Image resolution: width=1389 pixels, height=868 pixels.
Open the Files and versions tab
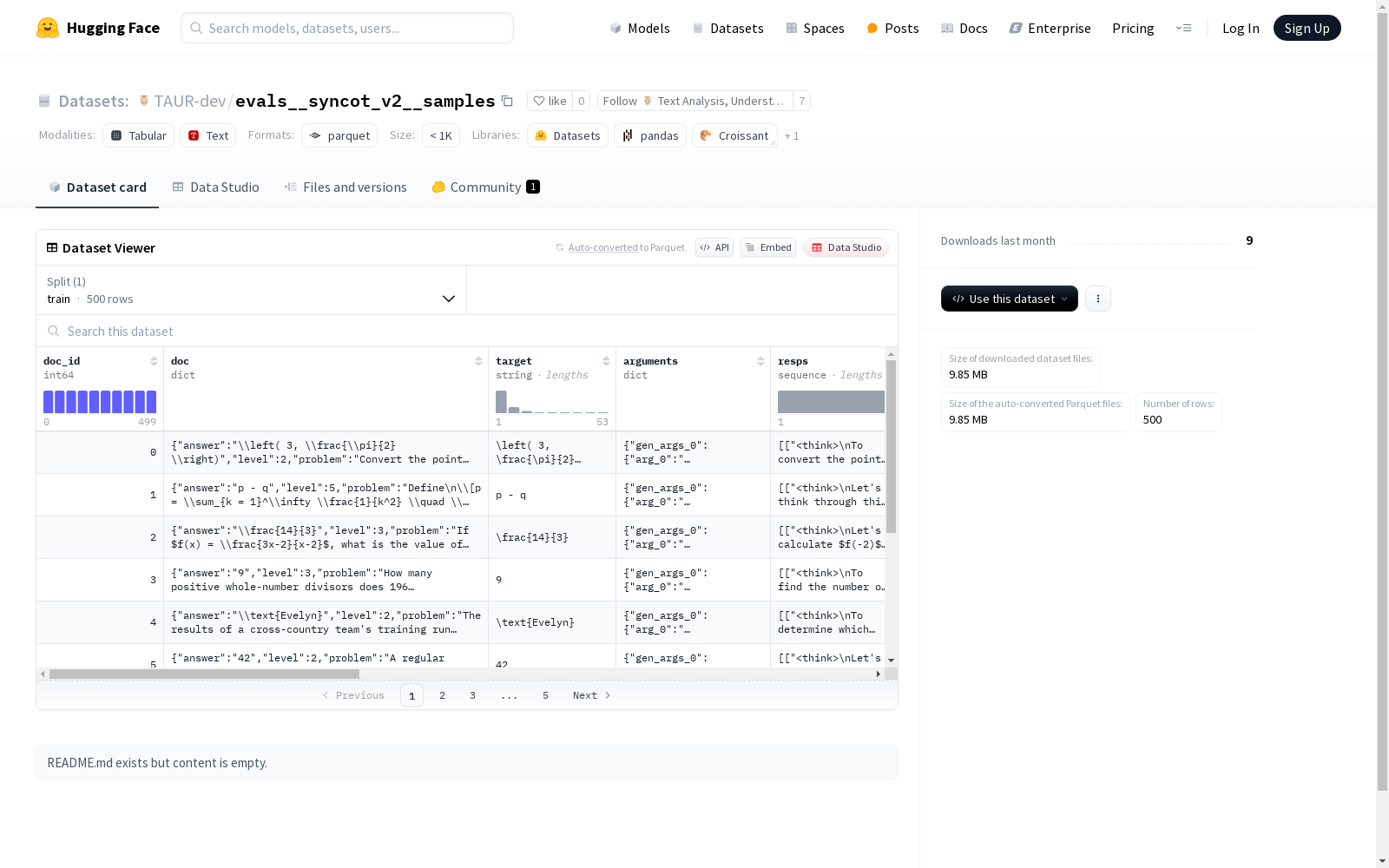pyautogui.click(x=346, y=187)
